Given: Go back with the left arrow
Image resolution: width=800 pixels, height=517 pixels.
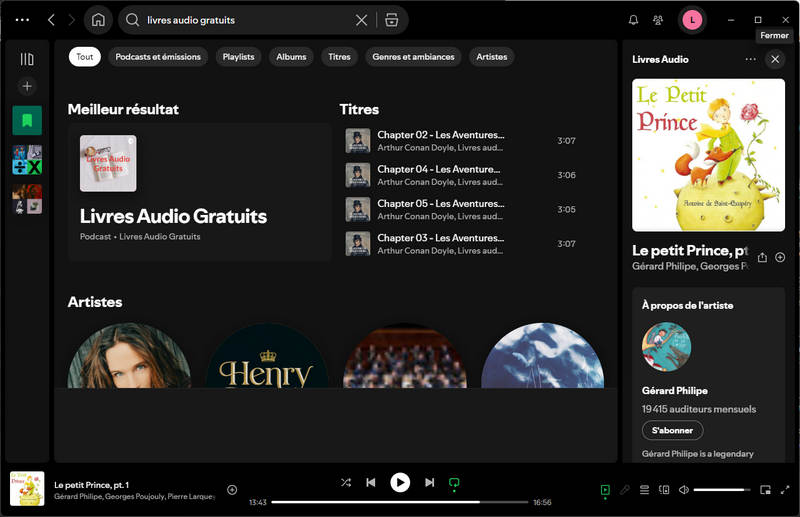Looking at the screenshot, I should click(x=51, y=20).
